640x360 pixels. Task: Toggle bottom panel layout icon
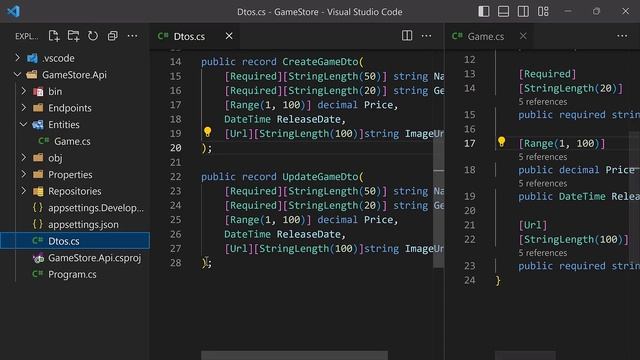click(x=503, y=11)
